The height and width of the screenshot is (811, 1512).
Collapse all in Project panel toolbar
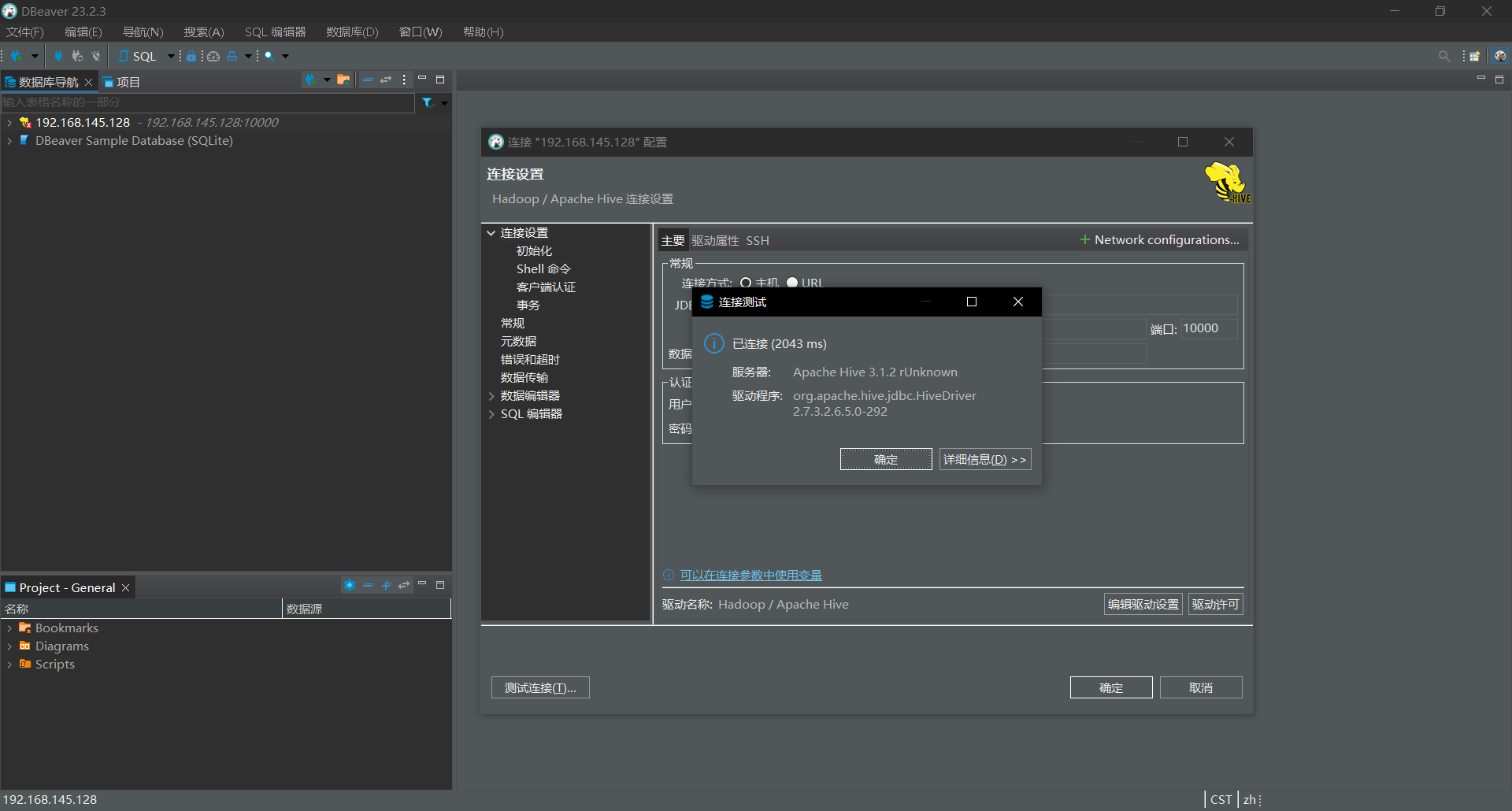point(368,585)
